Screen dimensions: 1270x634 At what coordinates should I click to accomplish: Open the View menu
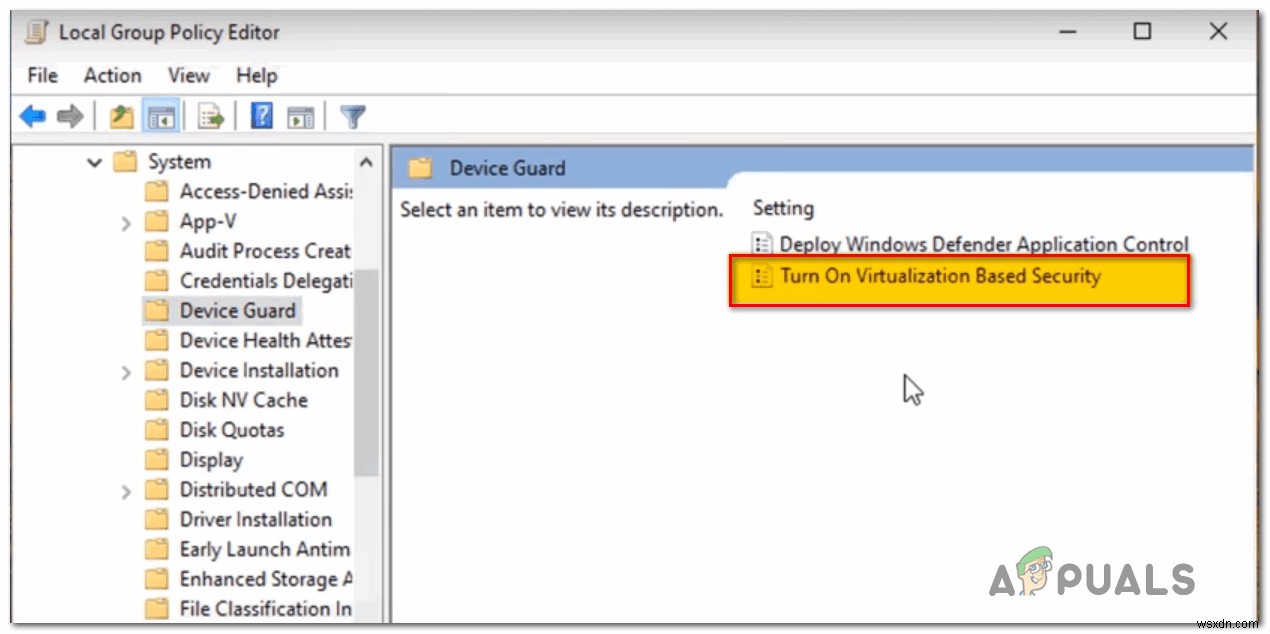click(188, 75)
